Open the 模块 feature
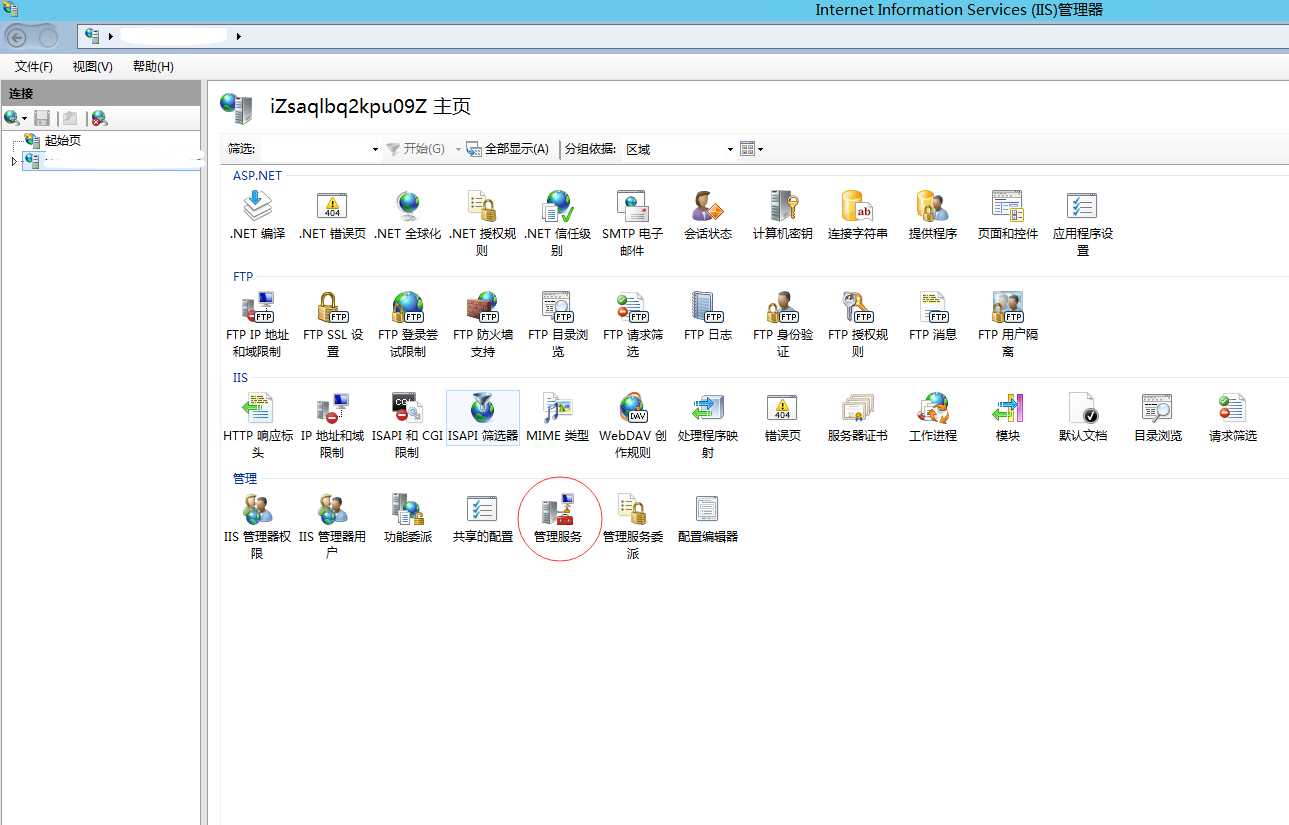1289x825 pixels. pyautogui.click(x=1008, y=418)
